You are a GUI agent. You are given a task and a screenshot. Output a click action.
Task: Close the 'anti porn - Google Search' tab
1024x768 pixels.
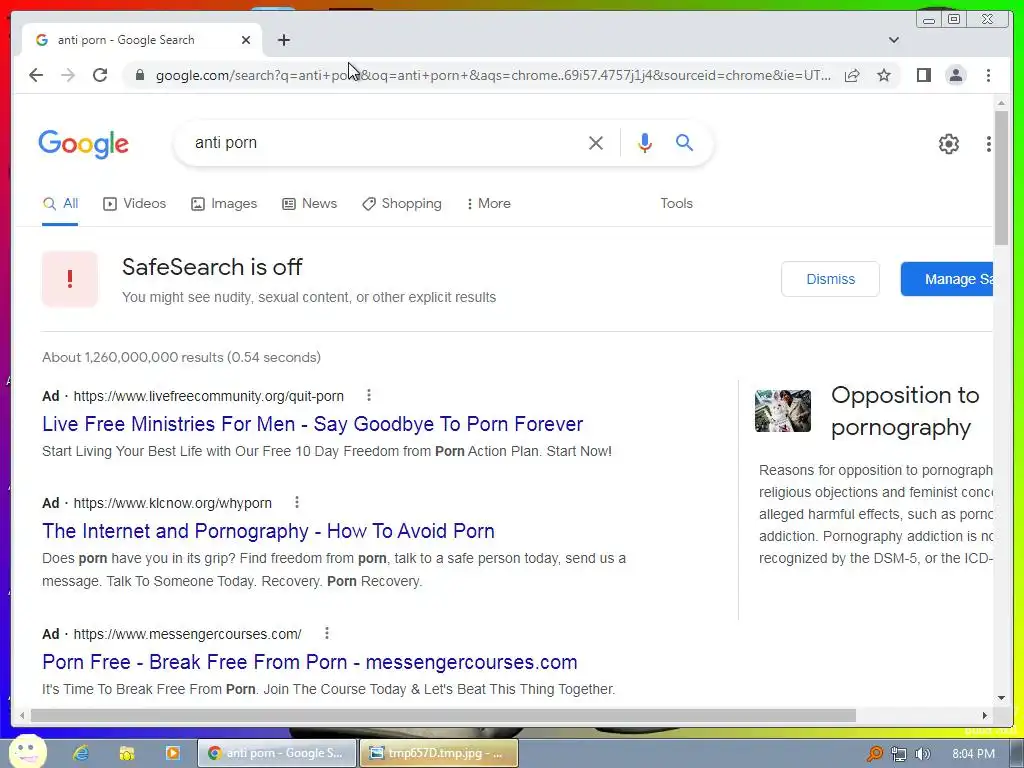(x=246, y=40)
